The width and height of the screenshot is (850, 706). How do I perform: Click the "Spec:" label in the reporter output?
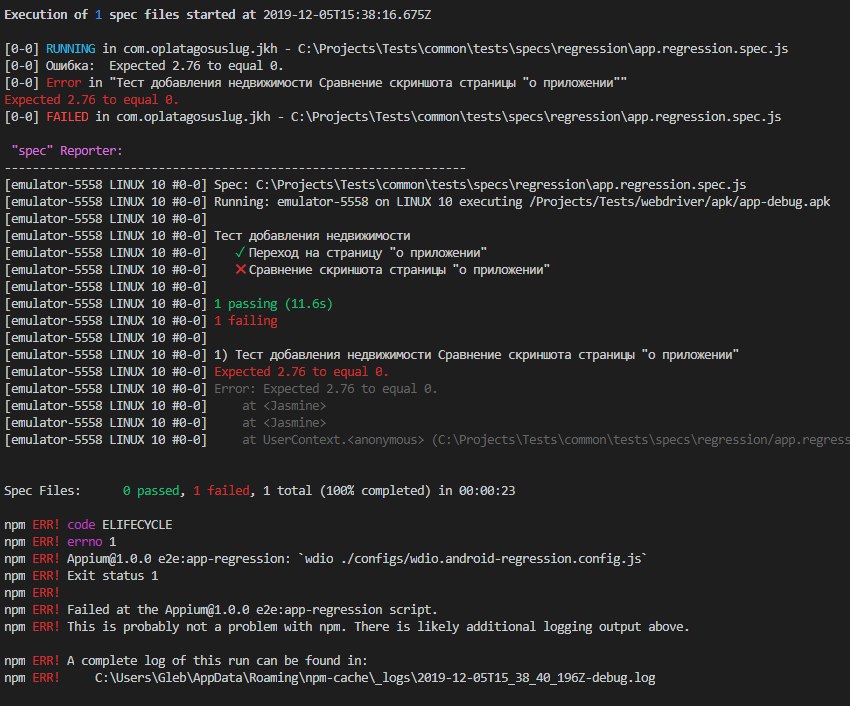click(x=231, y=185)
